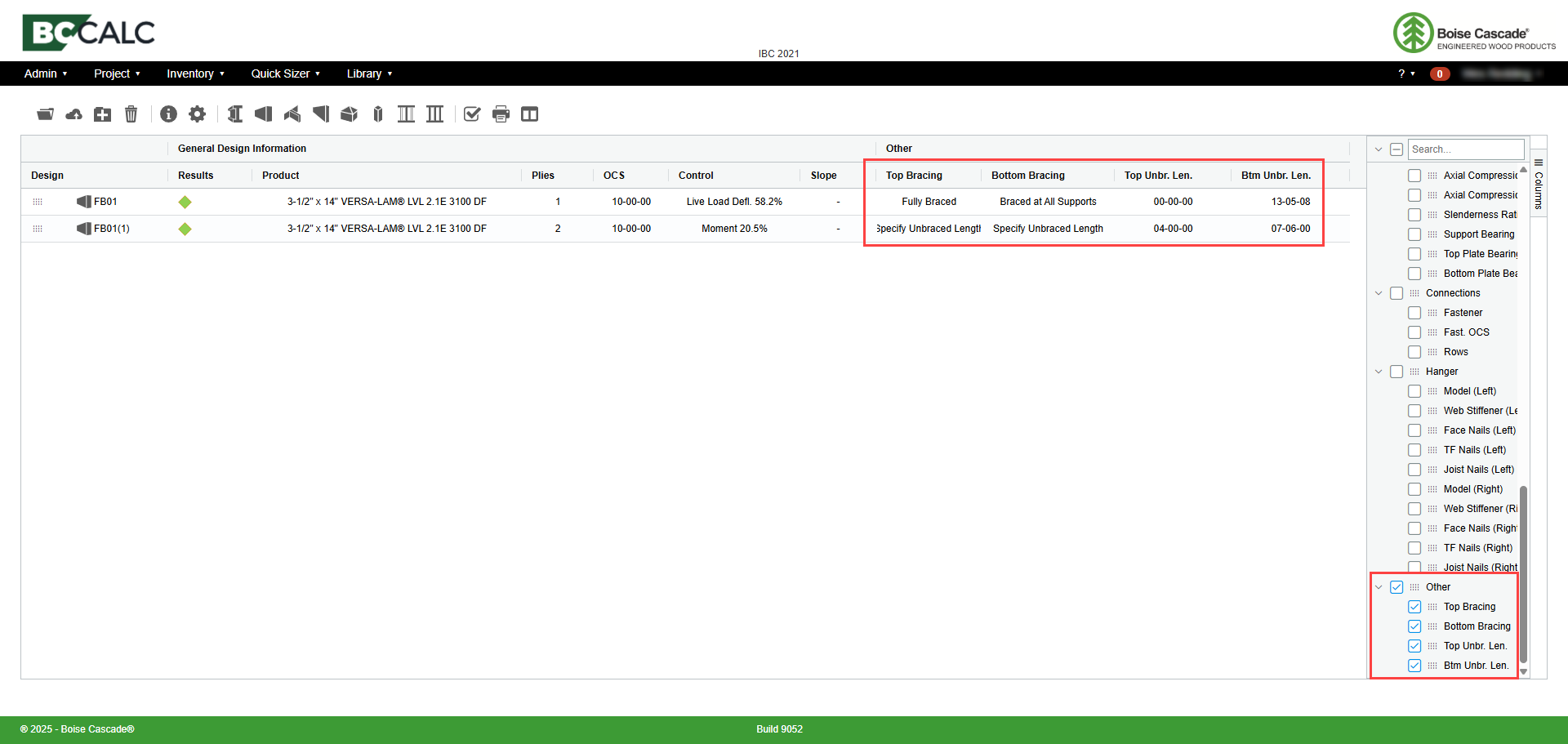
Task: Click the Braced at All Supports cell
Action: click(1048, 202)
